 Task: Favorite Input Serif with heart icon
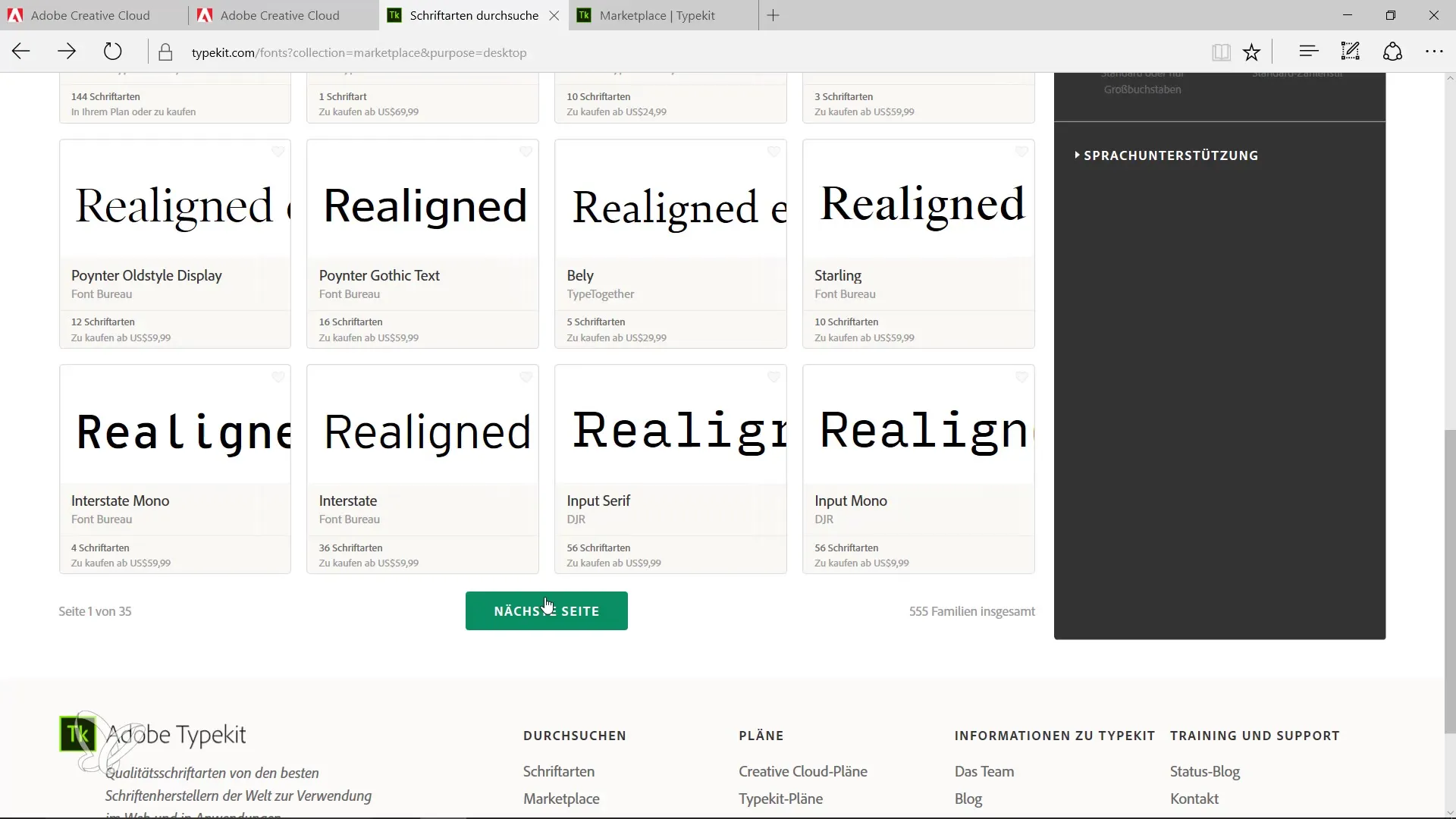coord(774,377)
